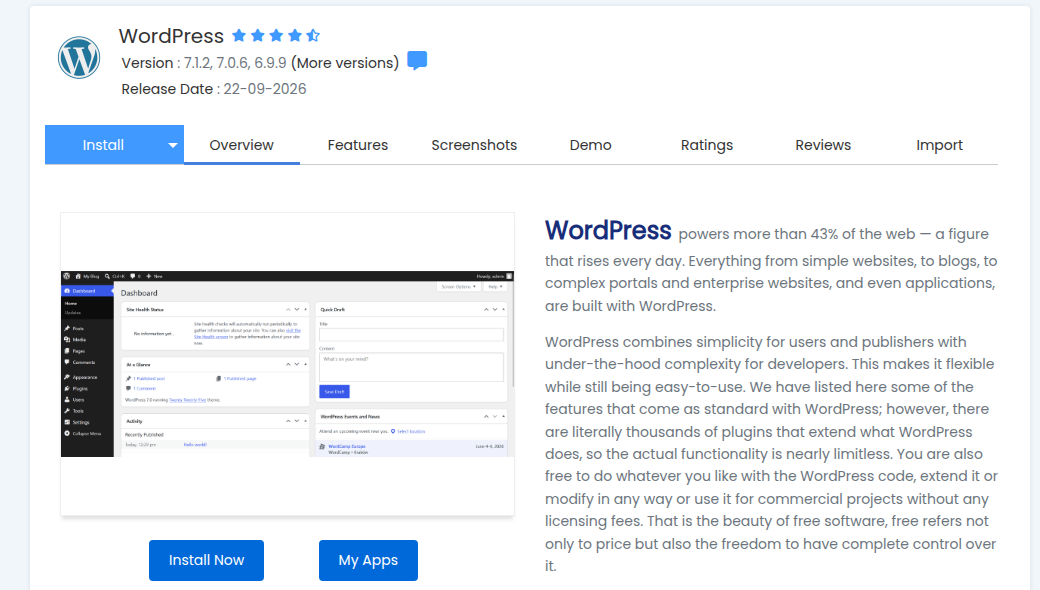Click the WordPress logo icon

coord(79,58)
